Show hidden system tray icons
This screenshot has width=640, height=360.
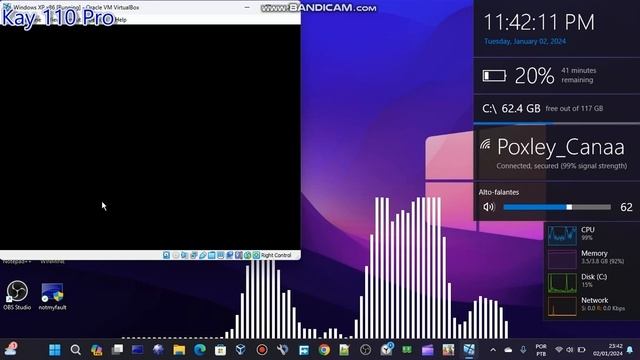(x=493, y=350)
